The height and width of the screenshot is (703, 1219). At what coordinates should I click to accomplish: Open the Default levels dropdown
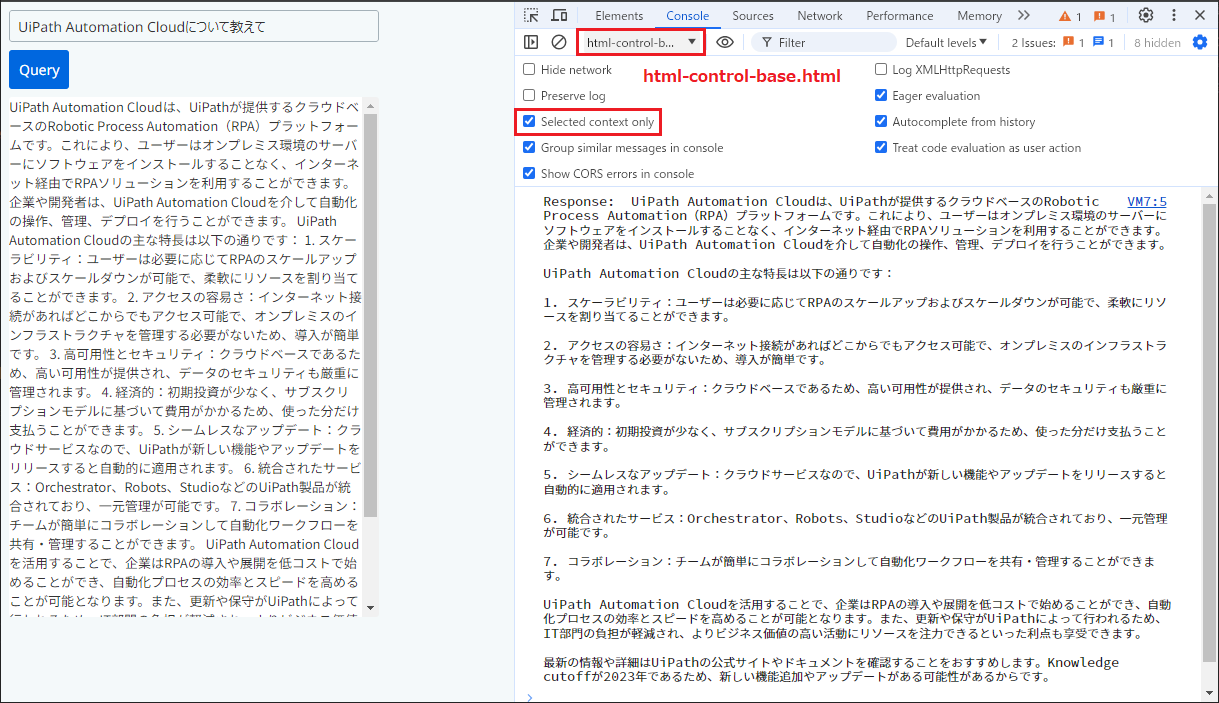[x=946, y=42]
